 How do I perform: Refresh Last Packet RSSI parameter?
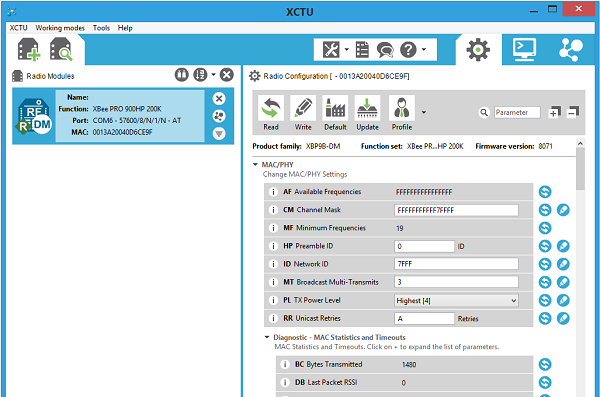coord(545,382)
